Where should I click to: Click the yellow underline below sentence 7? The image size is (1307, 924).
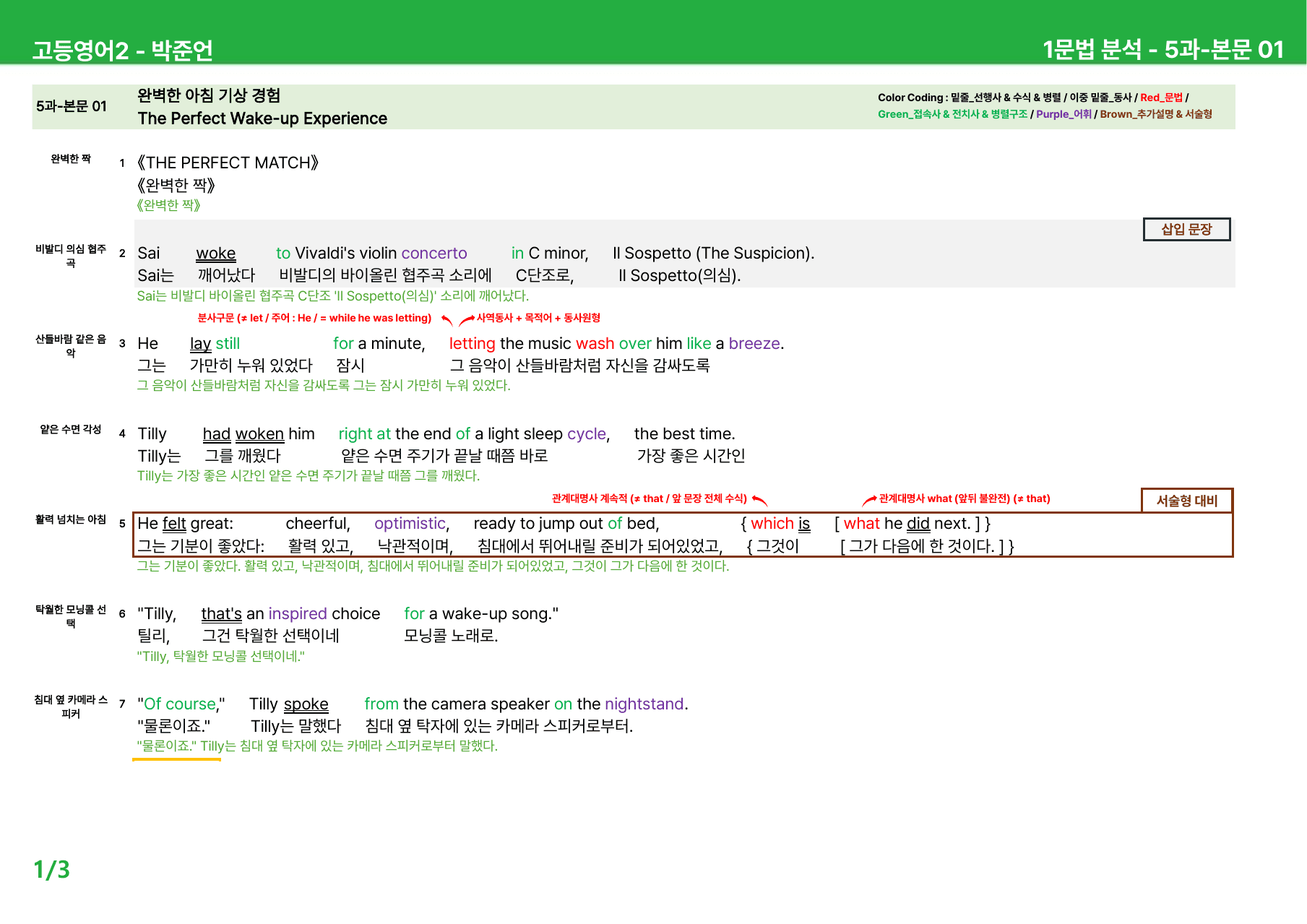click(176, 759)
